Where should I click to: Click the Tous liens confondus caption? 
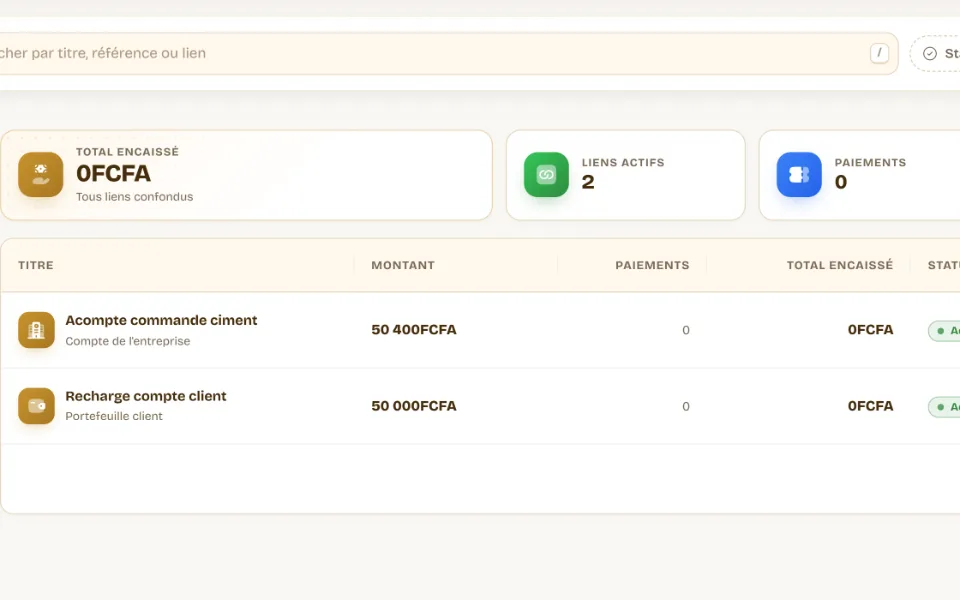pos(135,197)
